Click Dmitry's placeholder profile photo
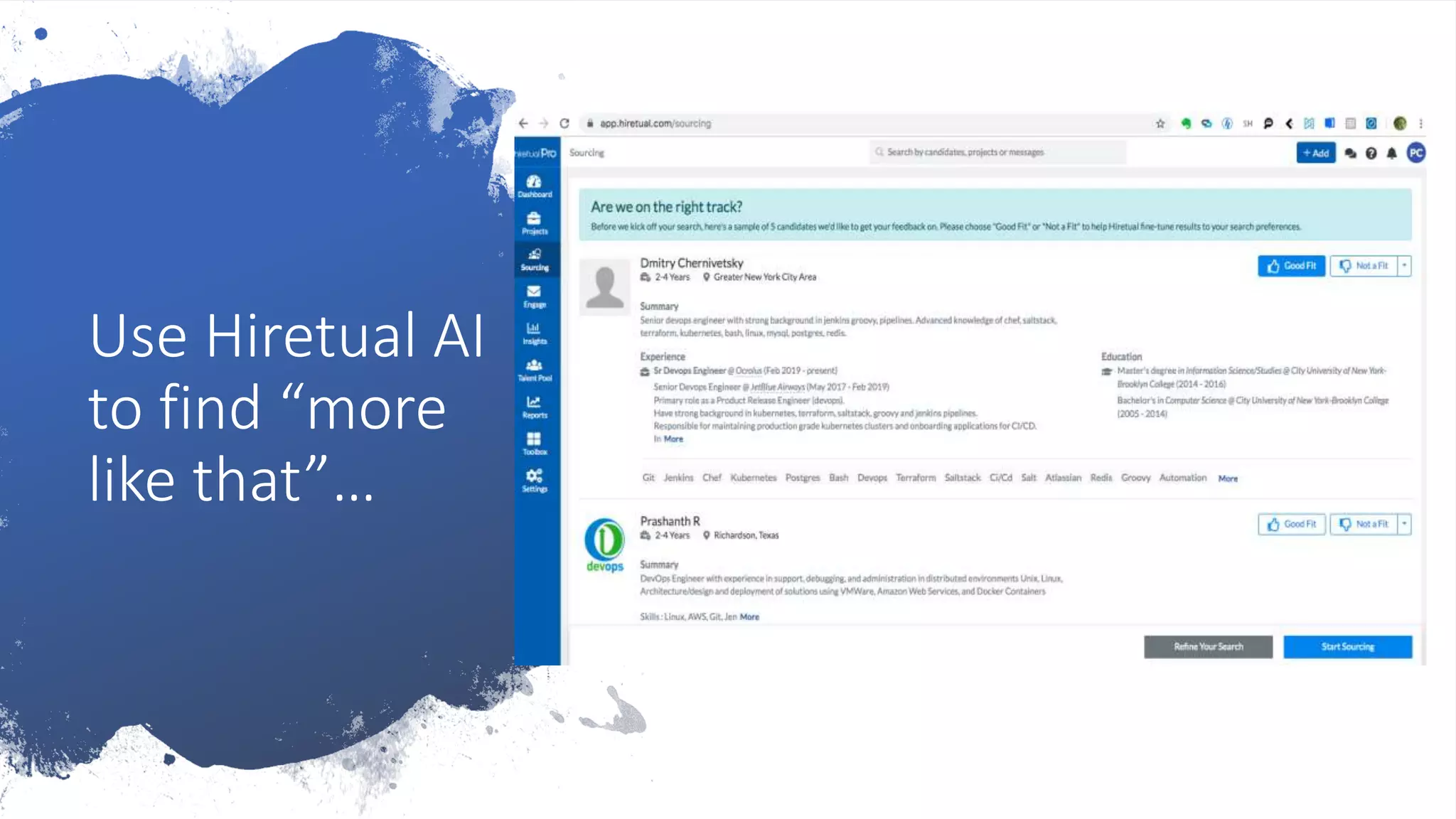The width and height of the screenshot is (1456, 819). click(604, 287)
